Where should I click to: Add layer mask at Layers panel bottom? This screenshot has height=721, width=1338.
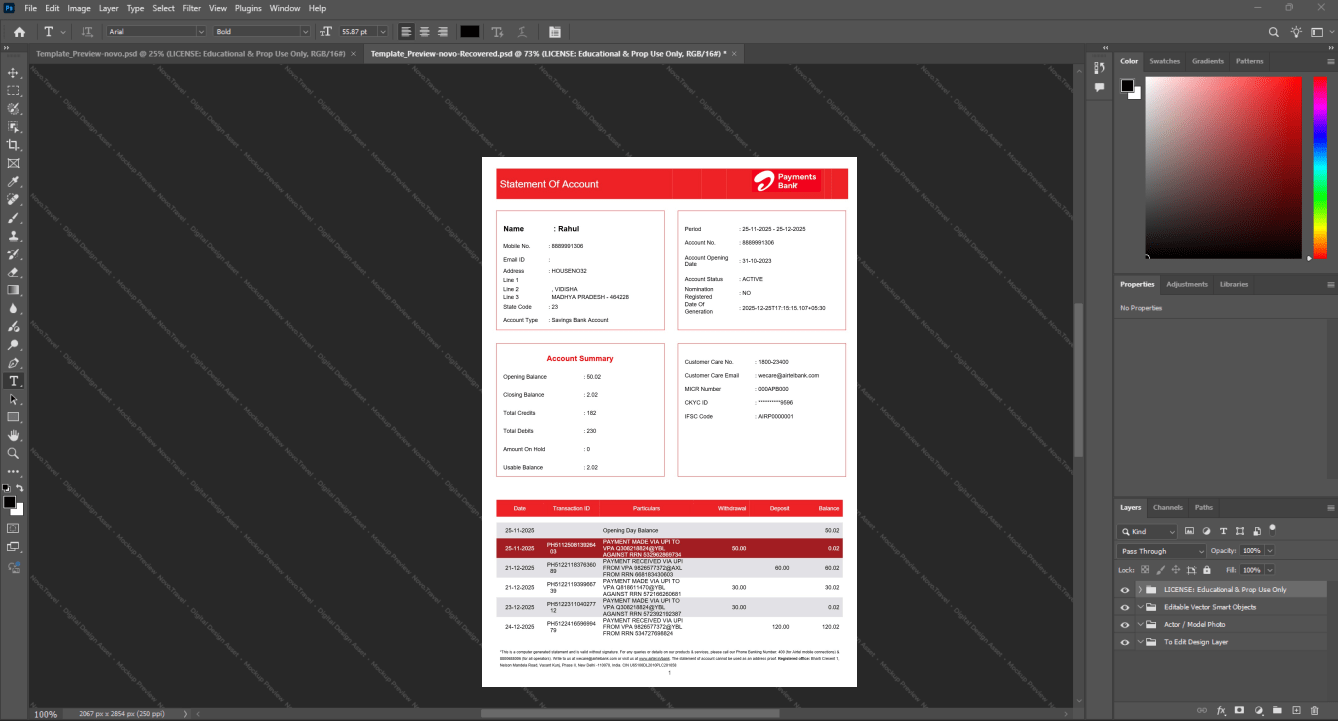[1239, 710]
